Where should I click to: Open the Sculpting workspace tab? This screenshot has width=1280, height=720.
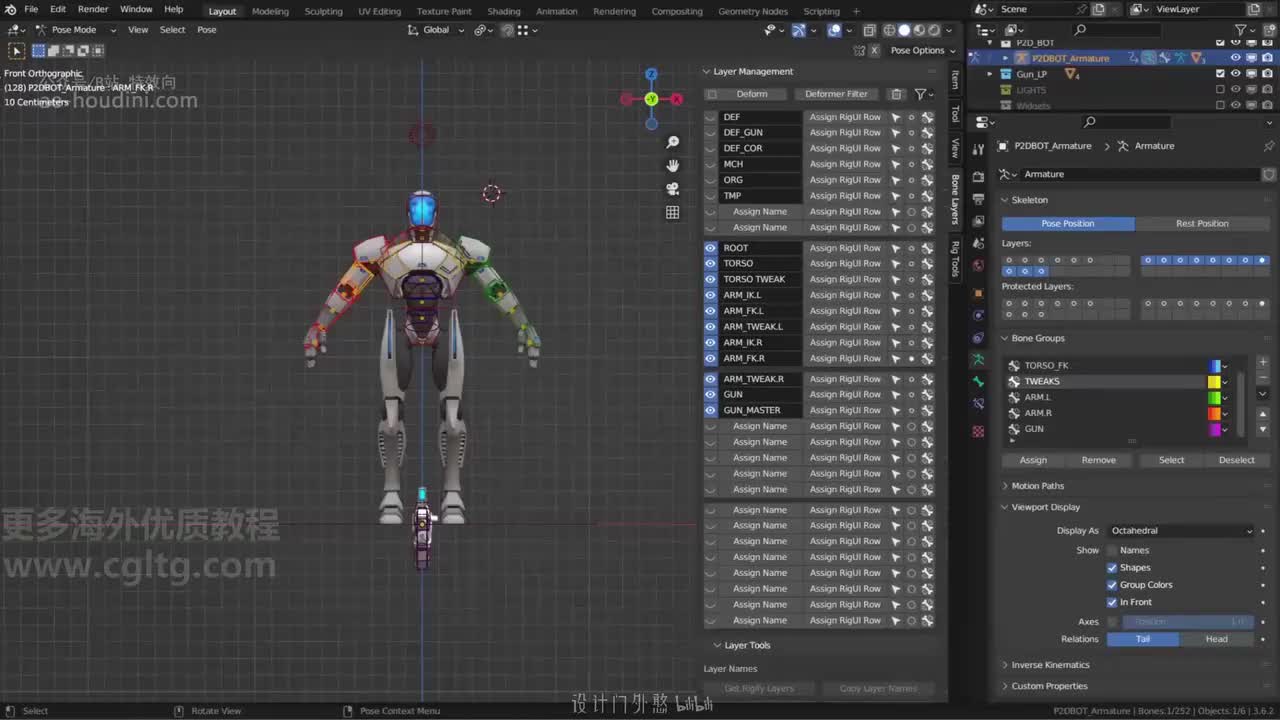[323, 11]
